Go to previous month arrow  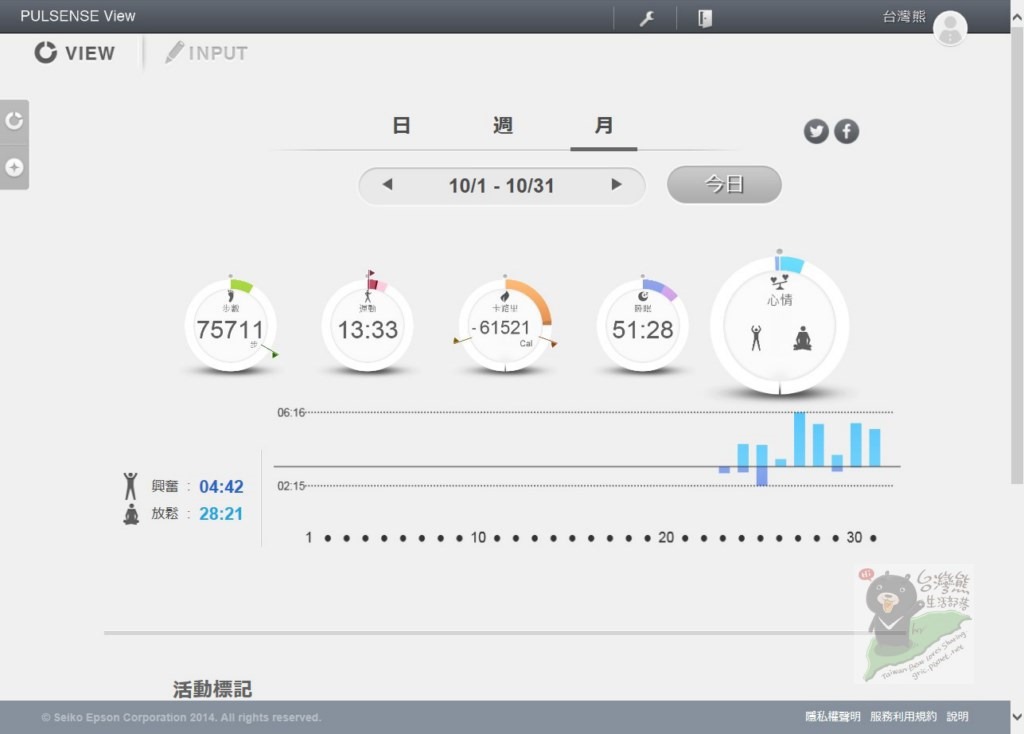(x=387, y=185)
